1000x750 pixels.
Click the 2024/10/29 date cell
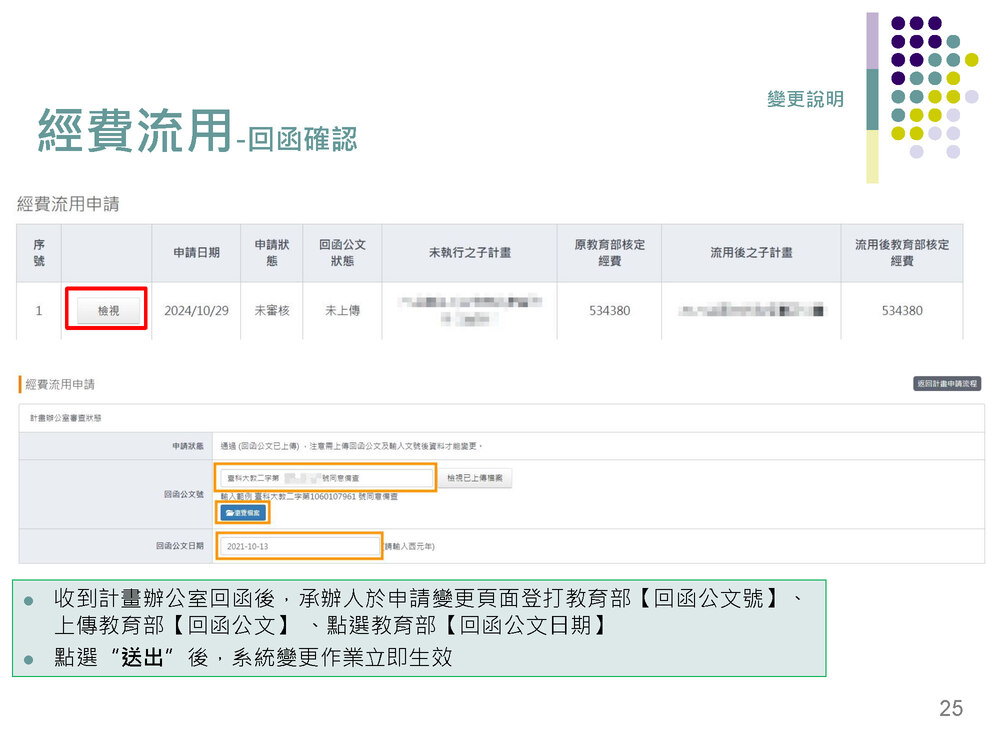(x=196, y=311)
